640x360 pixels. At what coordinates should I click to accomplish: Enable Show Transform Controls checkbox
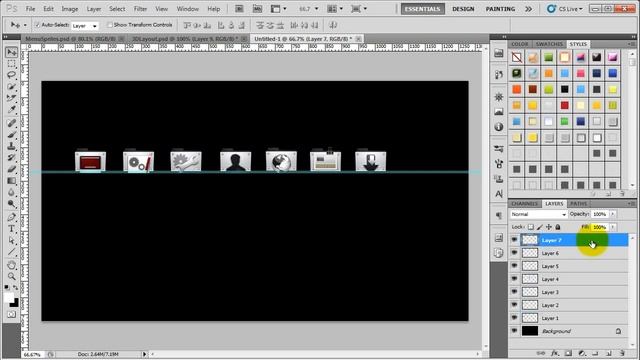[109, 25]
